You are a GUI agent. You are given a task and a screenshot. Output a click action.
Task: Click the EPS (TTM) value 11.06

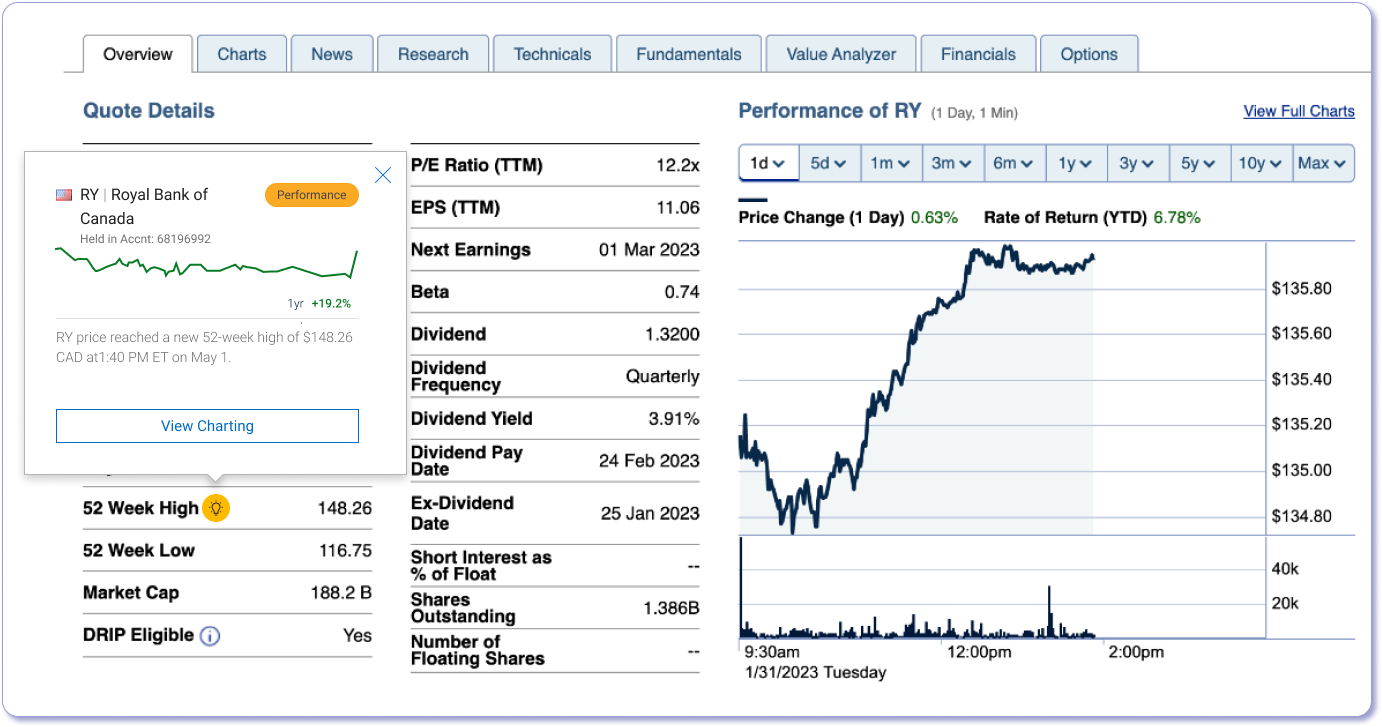coord(677,208)
